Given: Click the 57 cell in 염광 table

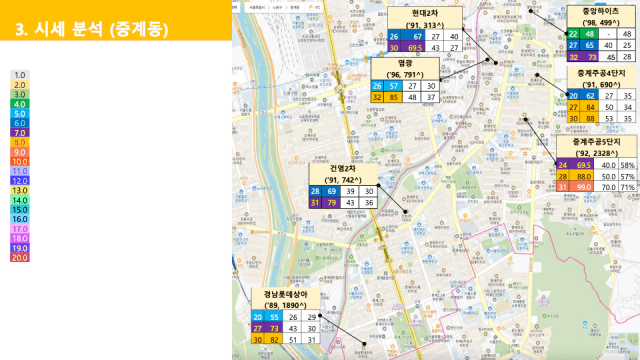Looking at the screenshot, I should click(393, 86).
